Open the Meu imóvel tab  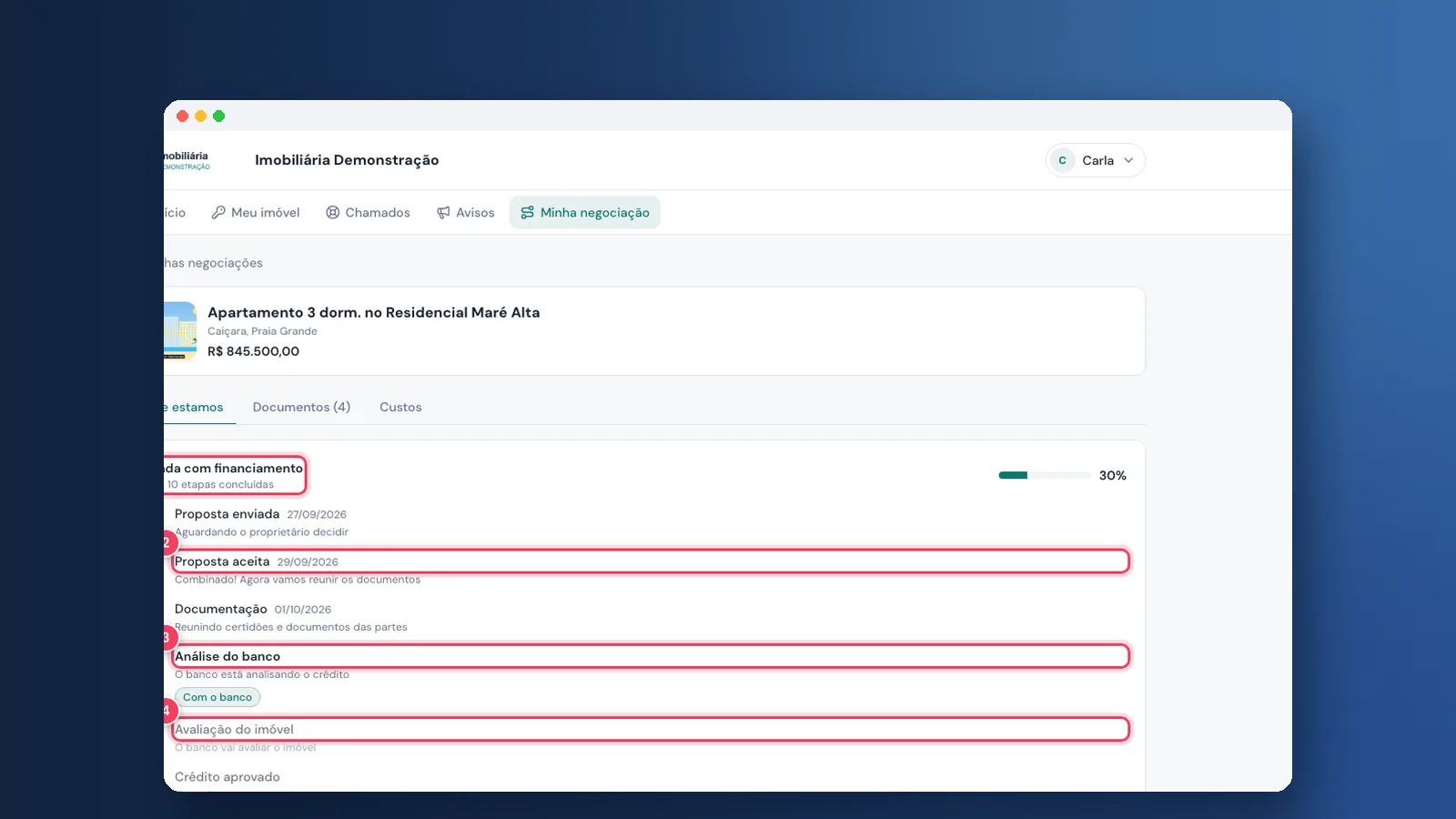click(256, 212)
